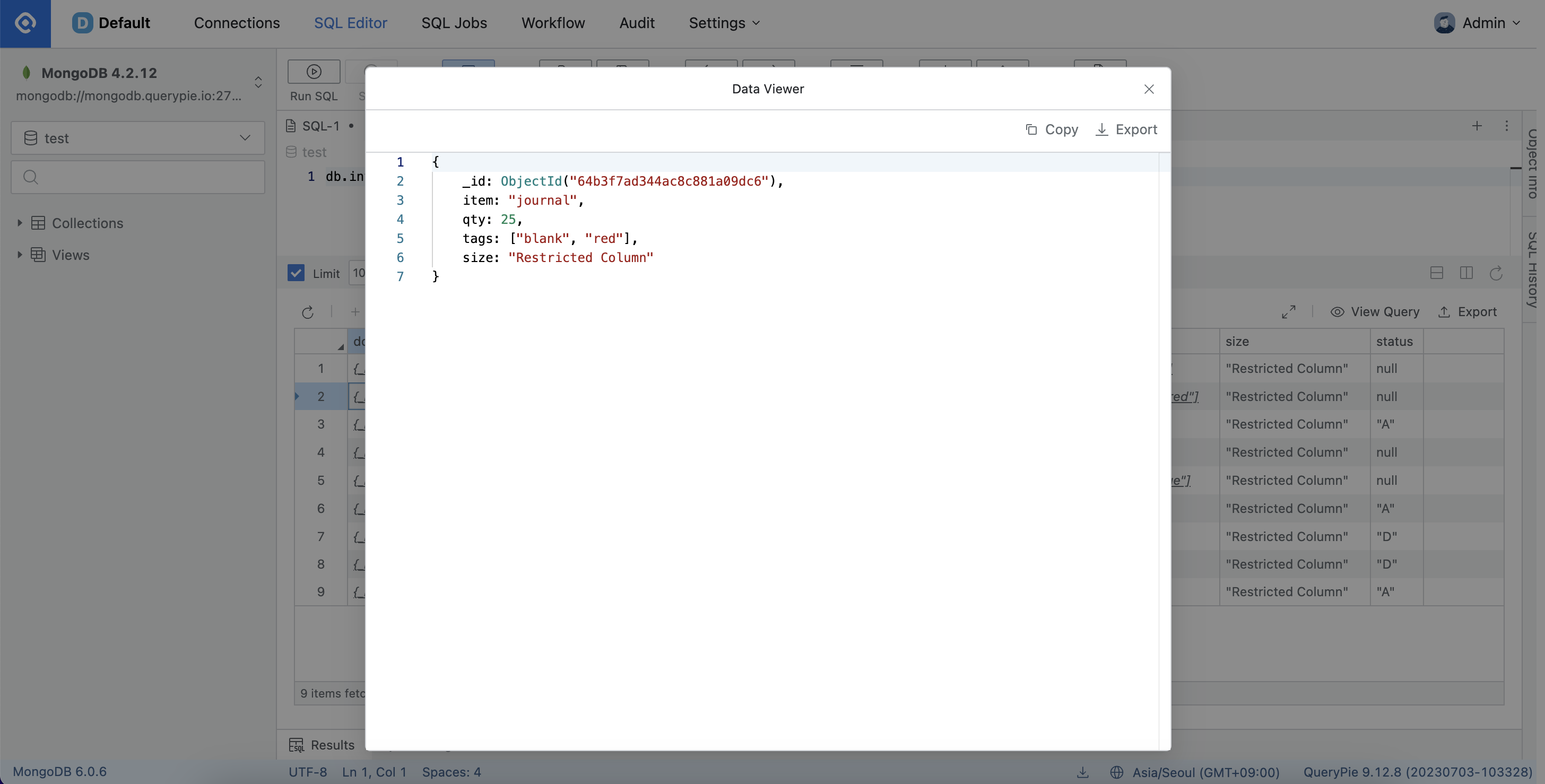The height and width of the screenshot is (784, 1545).
Task: Click Asia/Seoul timezone in status bar
Action: pos(1205,772)
